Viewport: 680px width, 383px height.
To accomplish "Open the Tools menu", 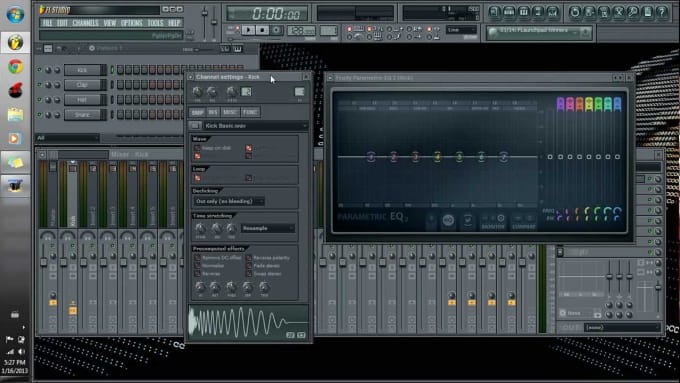I will coord(155,23).
